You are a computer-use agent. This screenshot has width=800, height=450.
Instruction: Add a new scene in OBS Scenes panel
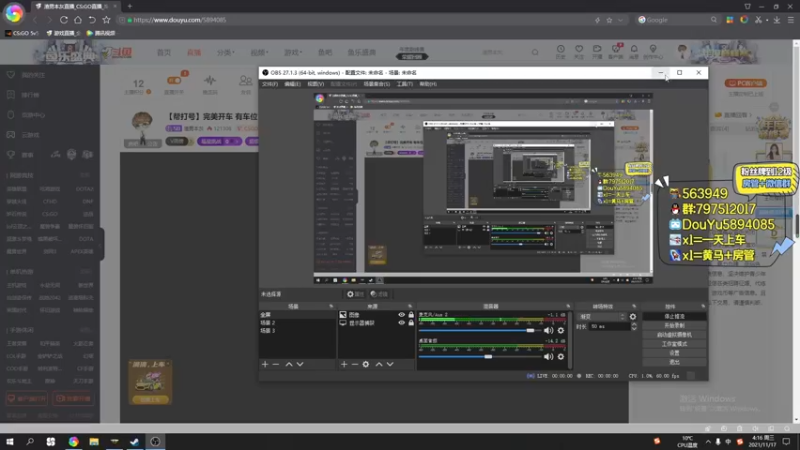pos(265,364)
